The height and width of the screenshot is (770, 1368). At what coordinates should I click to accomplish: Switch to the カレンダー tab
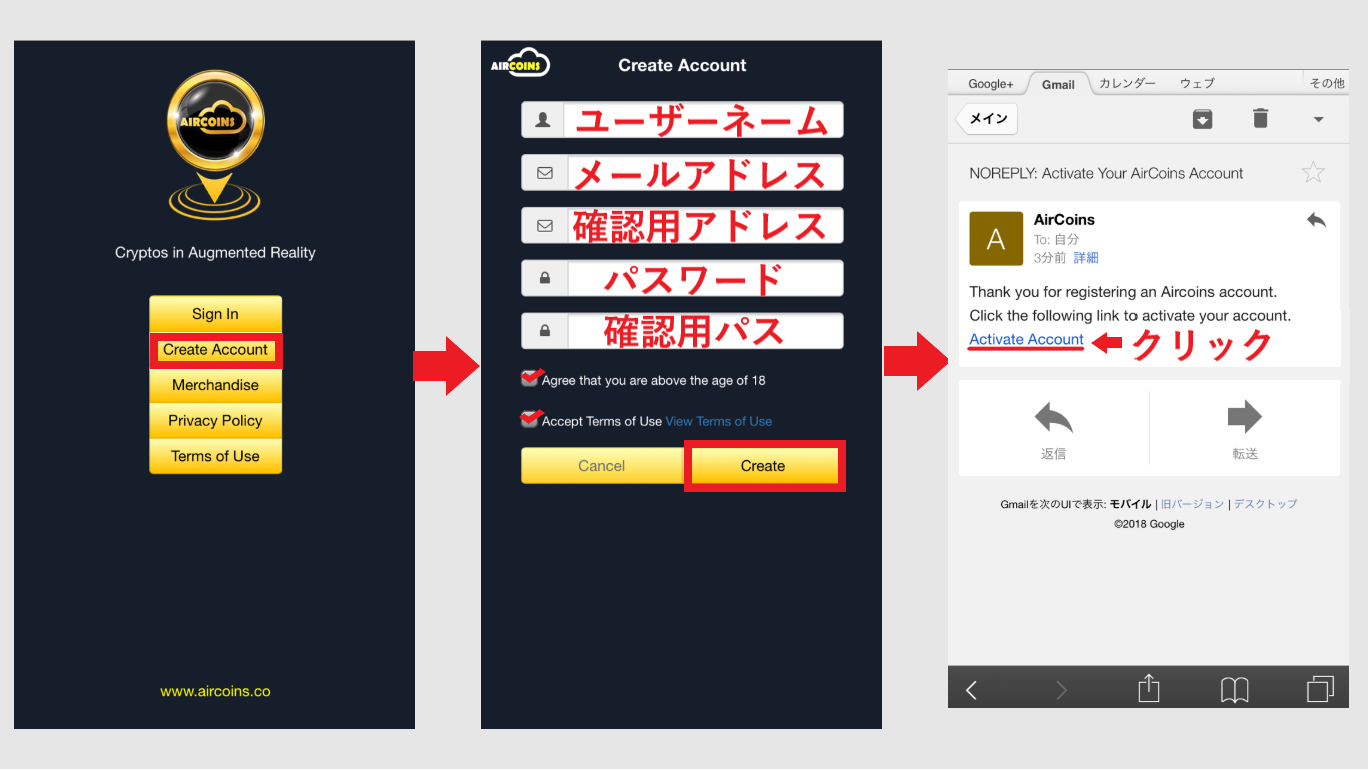pyautogui.click(x=1127, y=84)
